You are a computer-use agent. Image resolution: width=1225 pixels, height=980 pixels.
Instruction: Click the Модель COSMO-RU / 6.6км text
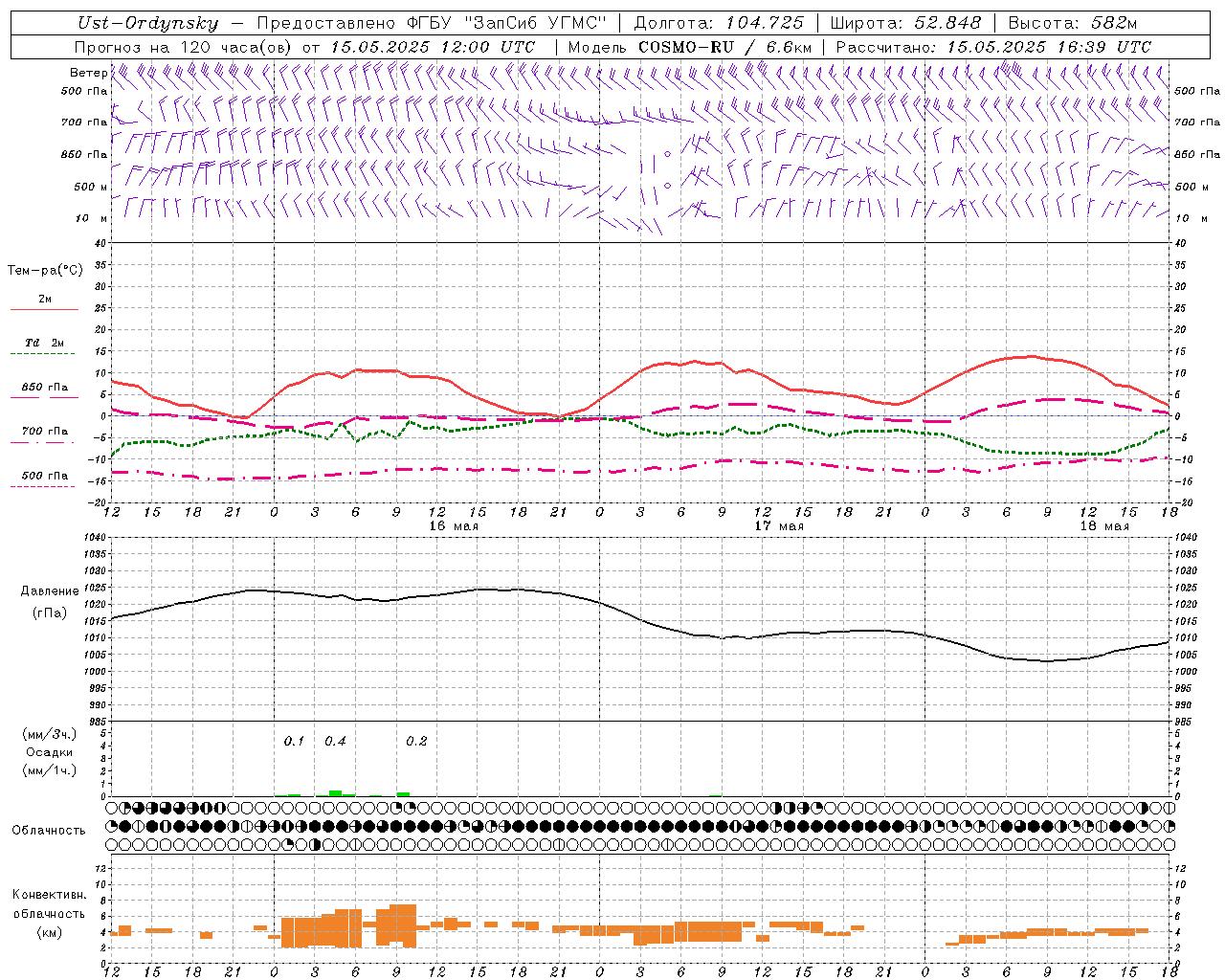(x=690, y=47)
